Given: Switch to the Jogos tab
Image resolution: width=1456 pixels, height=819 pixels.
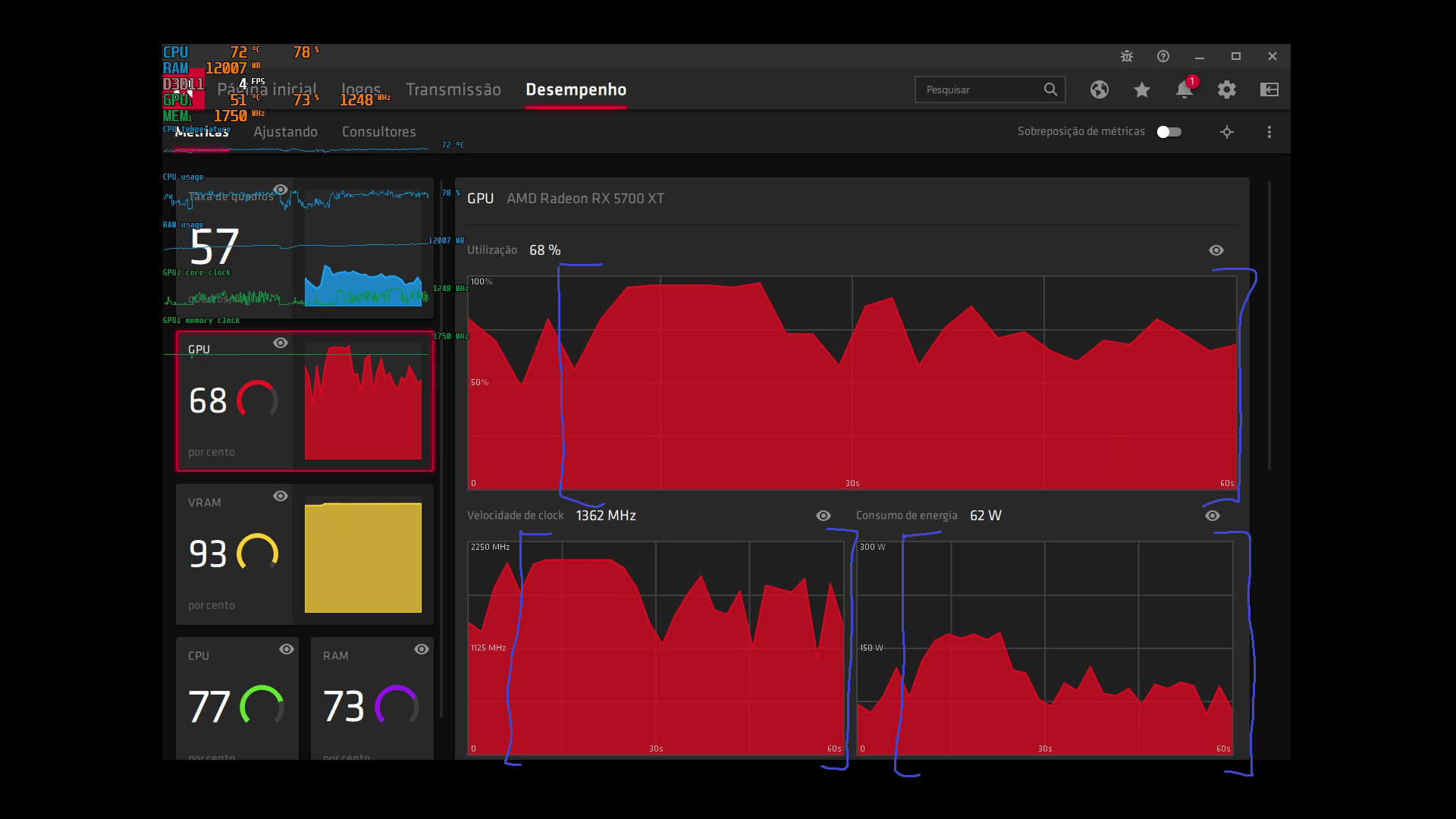Looking at the screenshot, I should click(x=361, y=89).
